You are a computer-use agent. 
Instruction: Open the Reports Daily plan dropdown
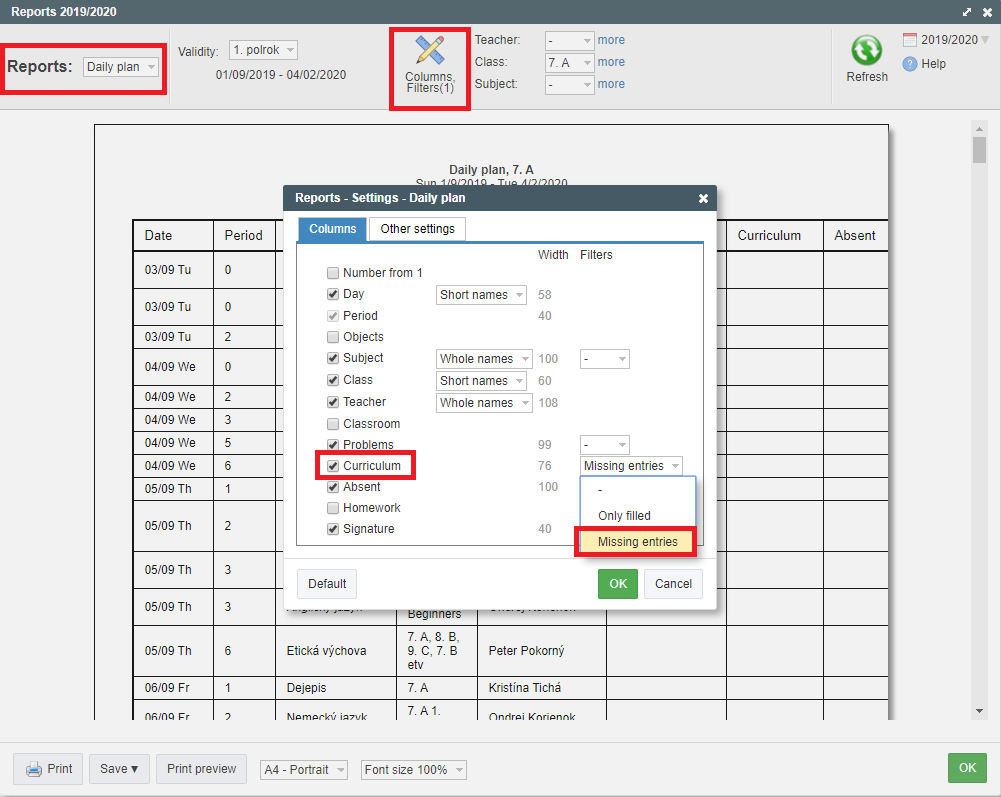tap(121, 67)
